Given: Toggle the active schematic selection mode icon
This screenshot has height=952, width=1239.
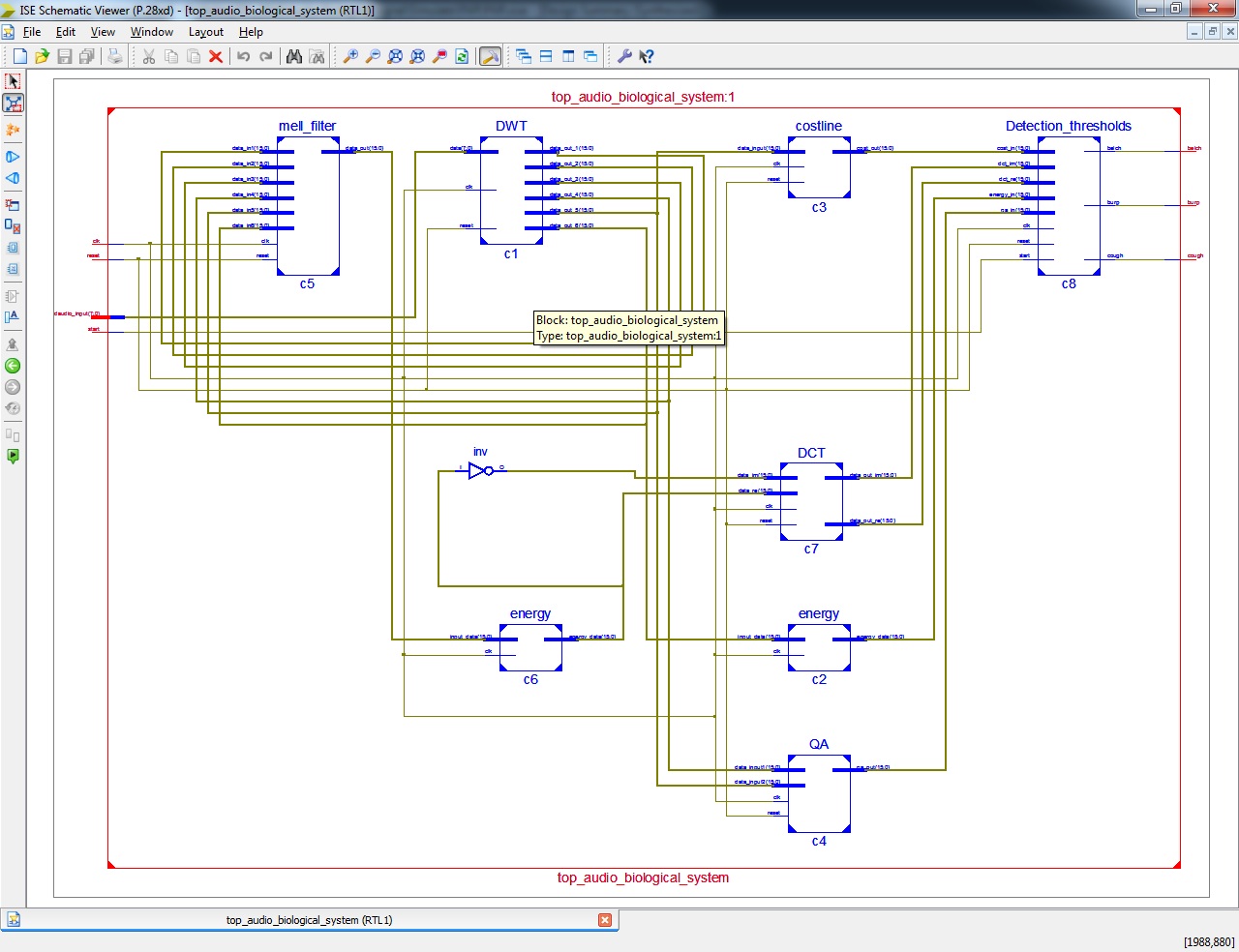Looking at the screenshot, I should point(13,104).
